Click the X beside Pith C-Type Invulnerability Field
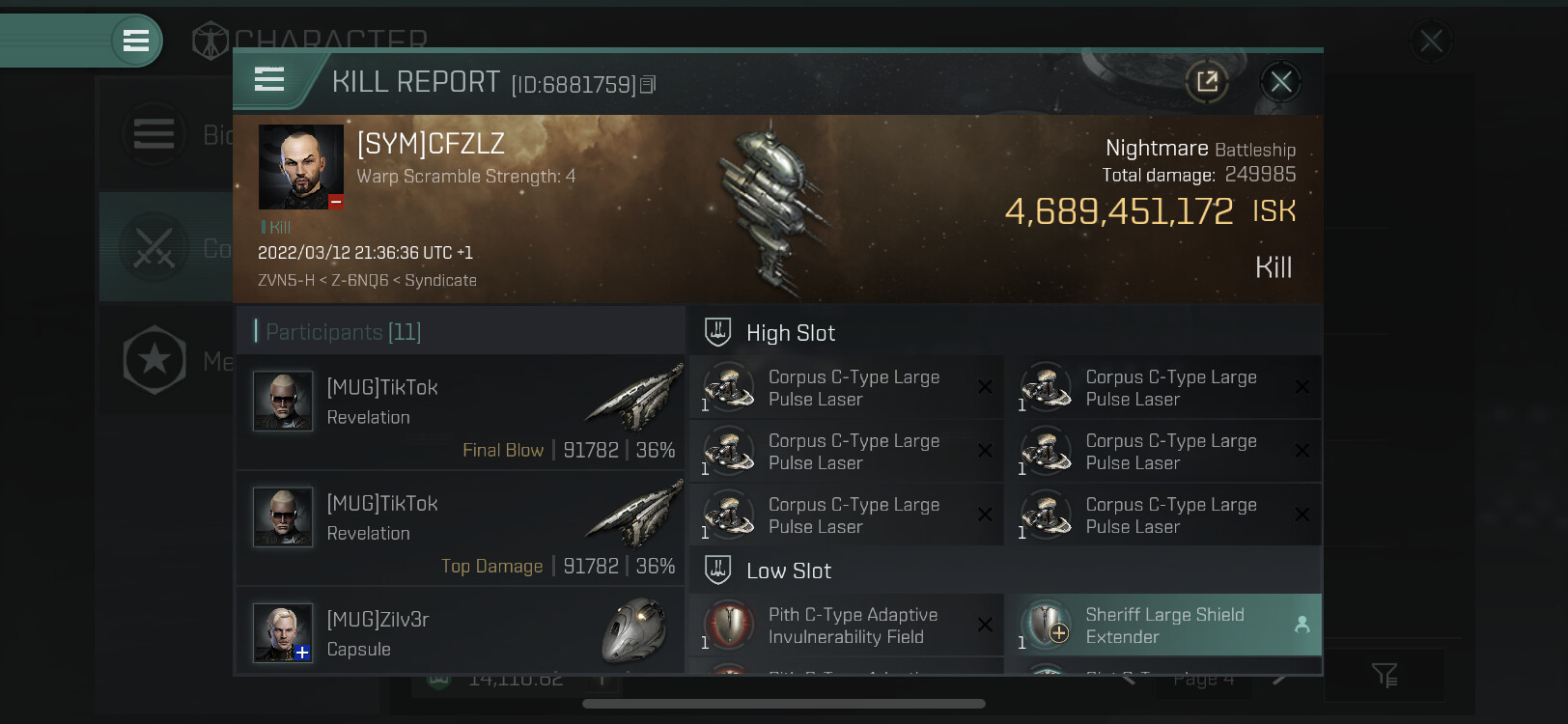Screen dimensions: 1568x724 [985, 625]
